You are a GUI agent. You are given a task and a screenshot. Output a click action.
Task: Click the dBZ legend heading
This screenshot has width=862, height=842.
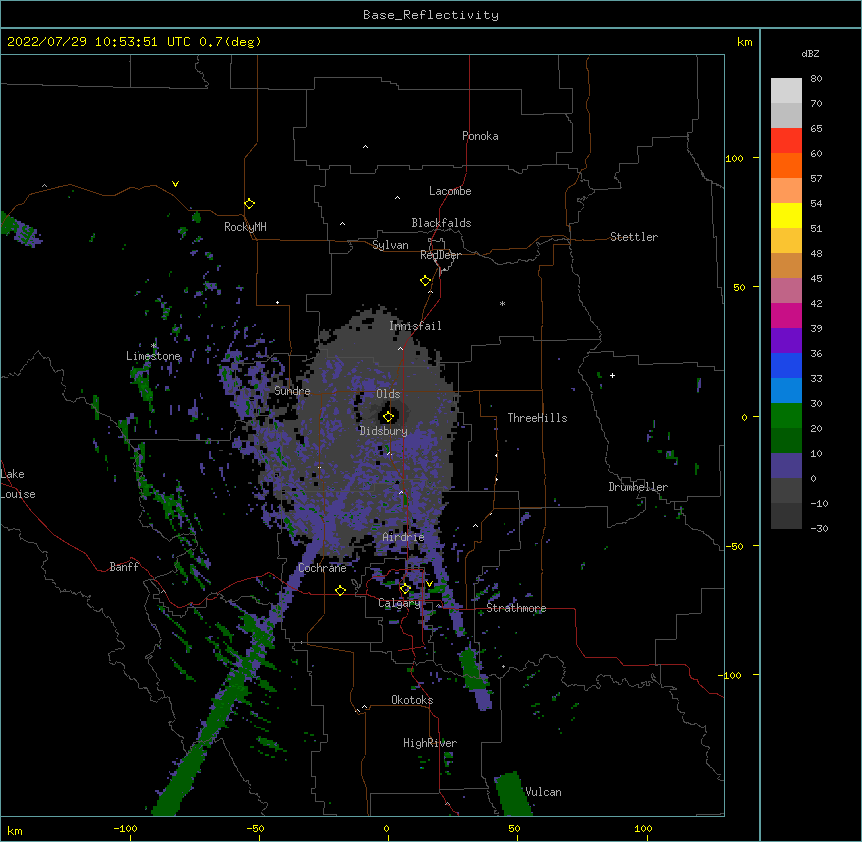[810, 53]
